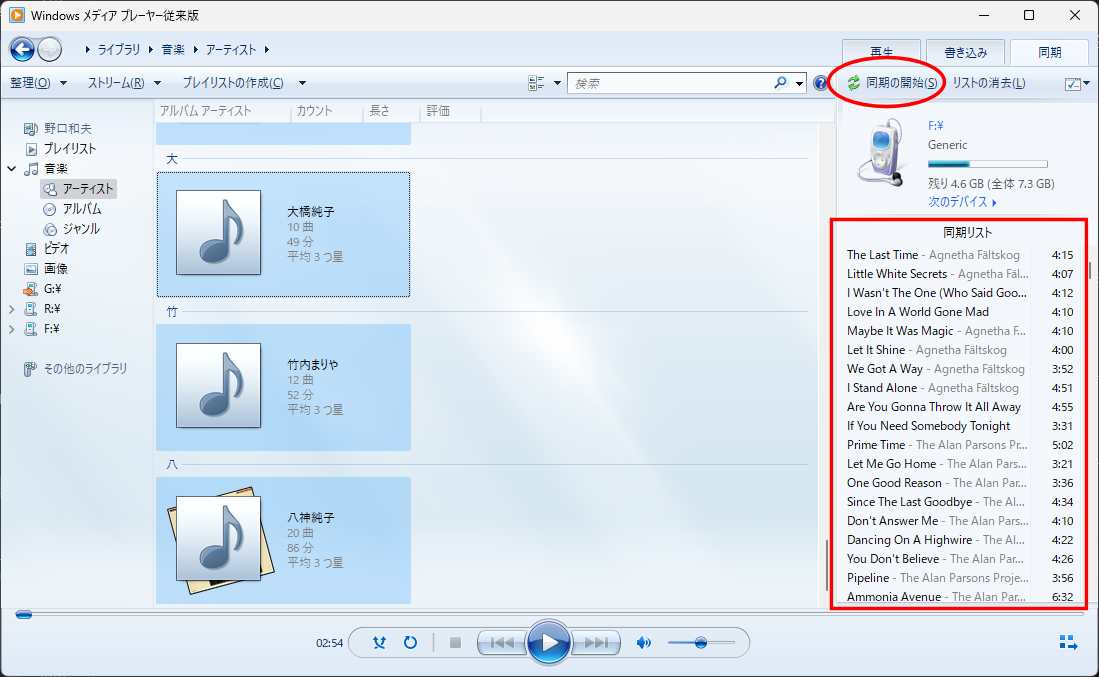Toggle repeat playback
Viewport: 1099px width, 677px height.
411,643
